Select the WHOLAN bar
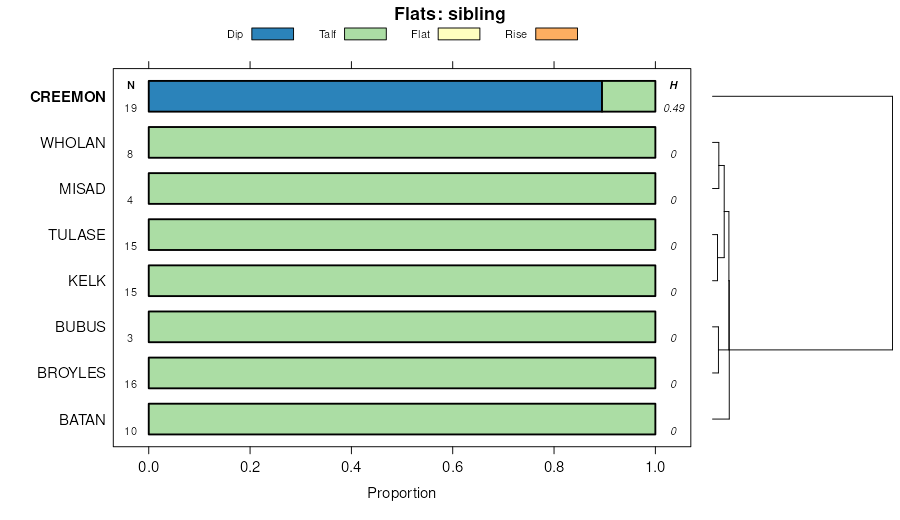 point(402,142)
